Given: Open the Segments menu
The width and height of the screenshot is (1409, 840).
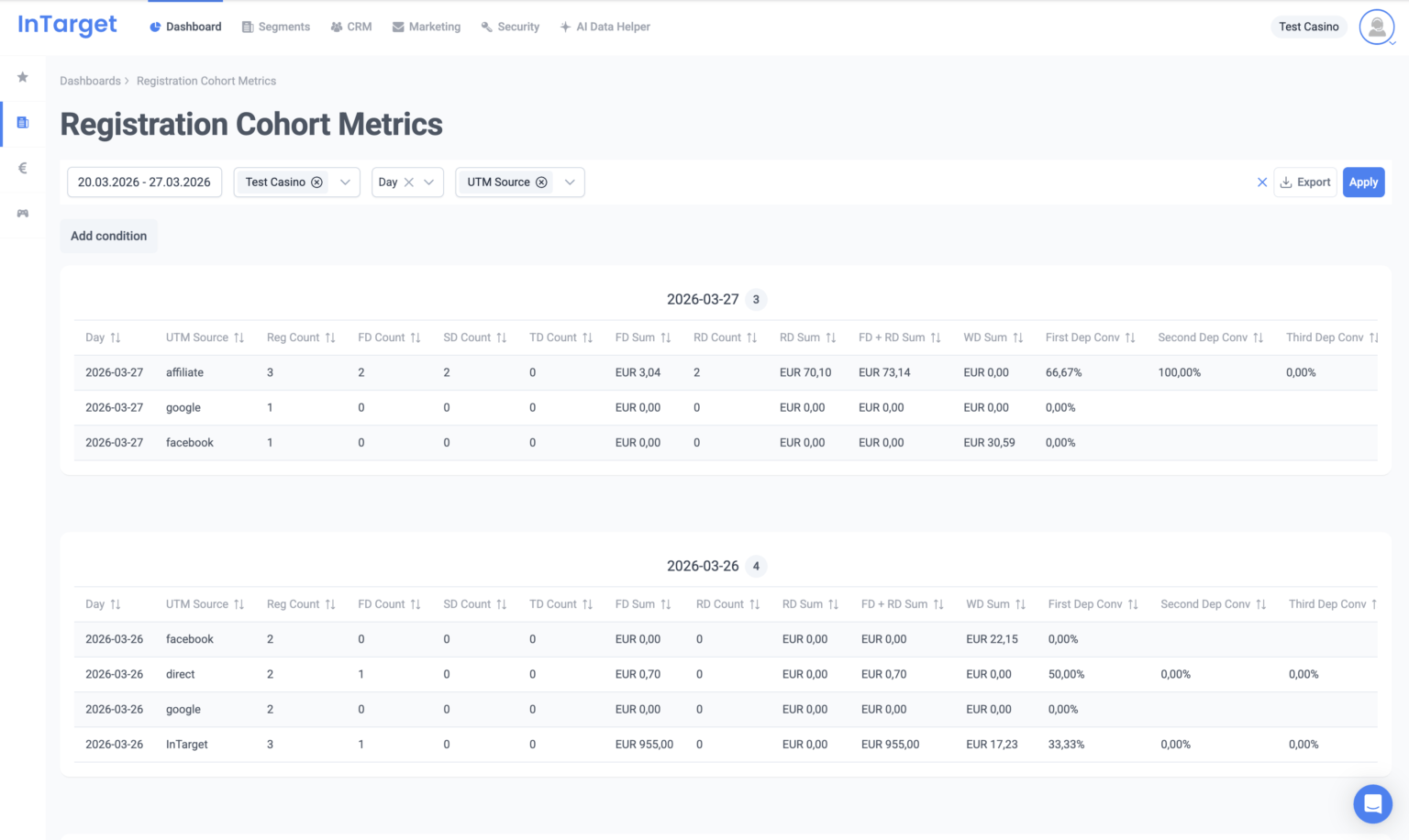Looking at the screenshot, I should tap(275, 27).
